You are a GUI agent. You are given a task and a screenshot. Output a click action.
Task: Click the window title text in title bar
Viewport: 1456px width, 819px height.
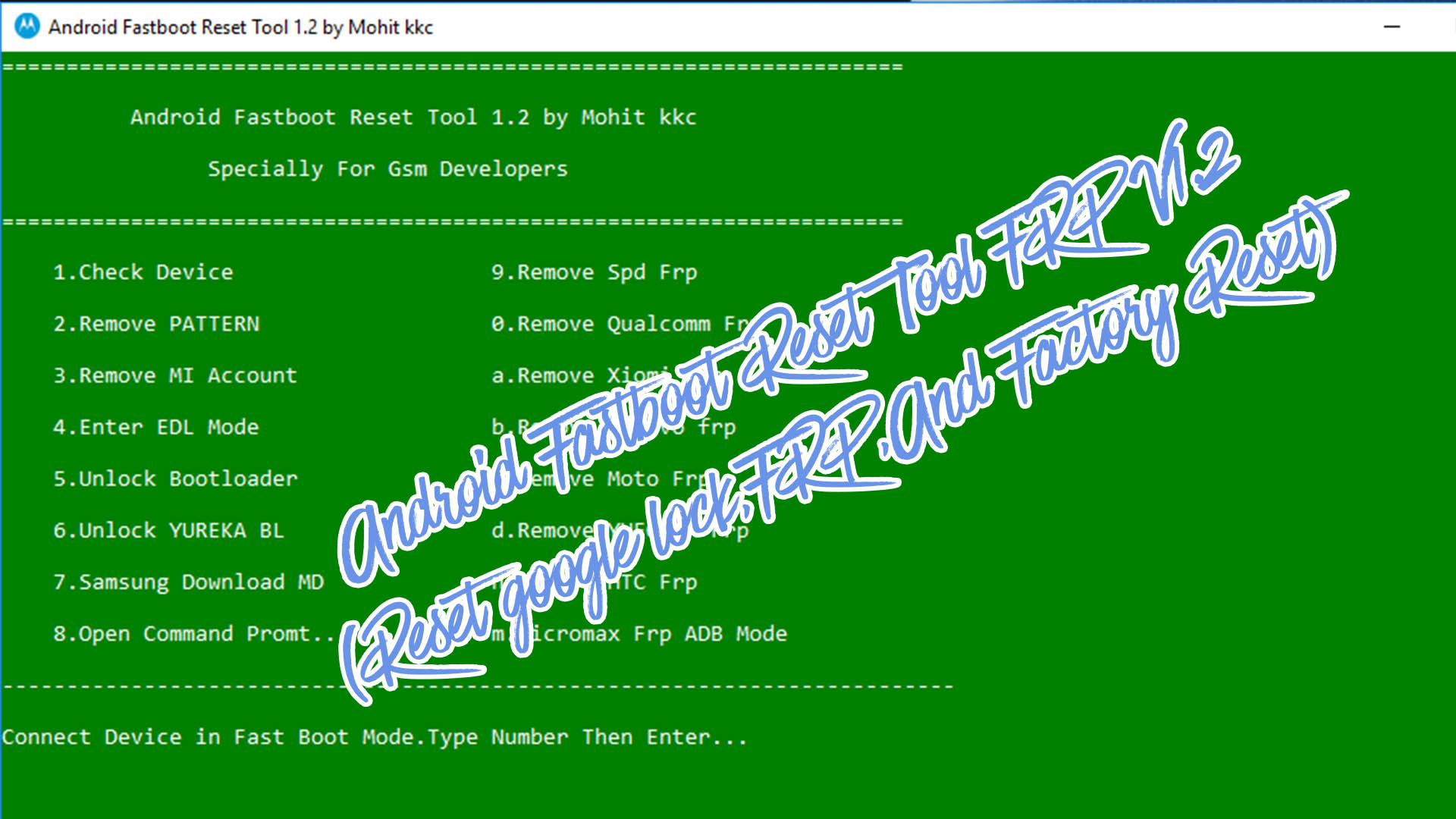(240, 27)
